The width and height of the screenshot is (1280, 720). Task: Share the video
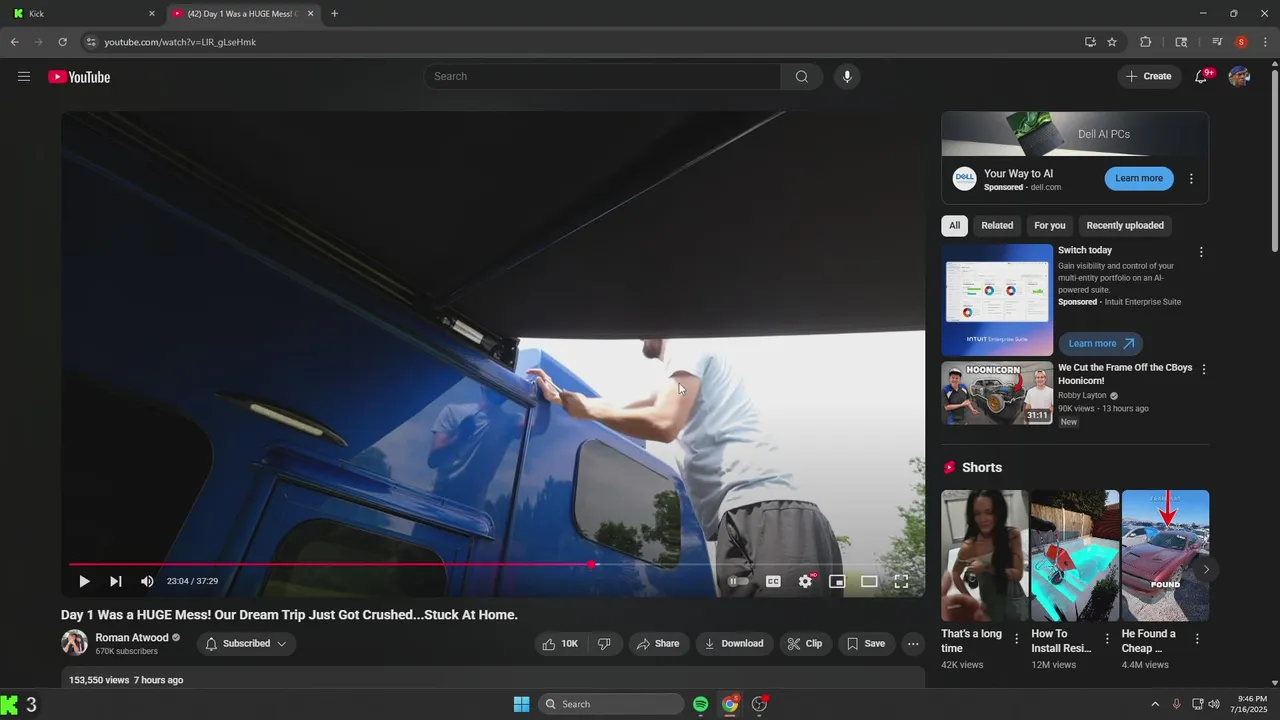click(x=658, y=644)
